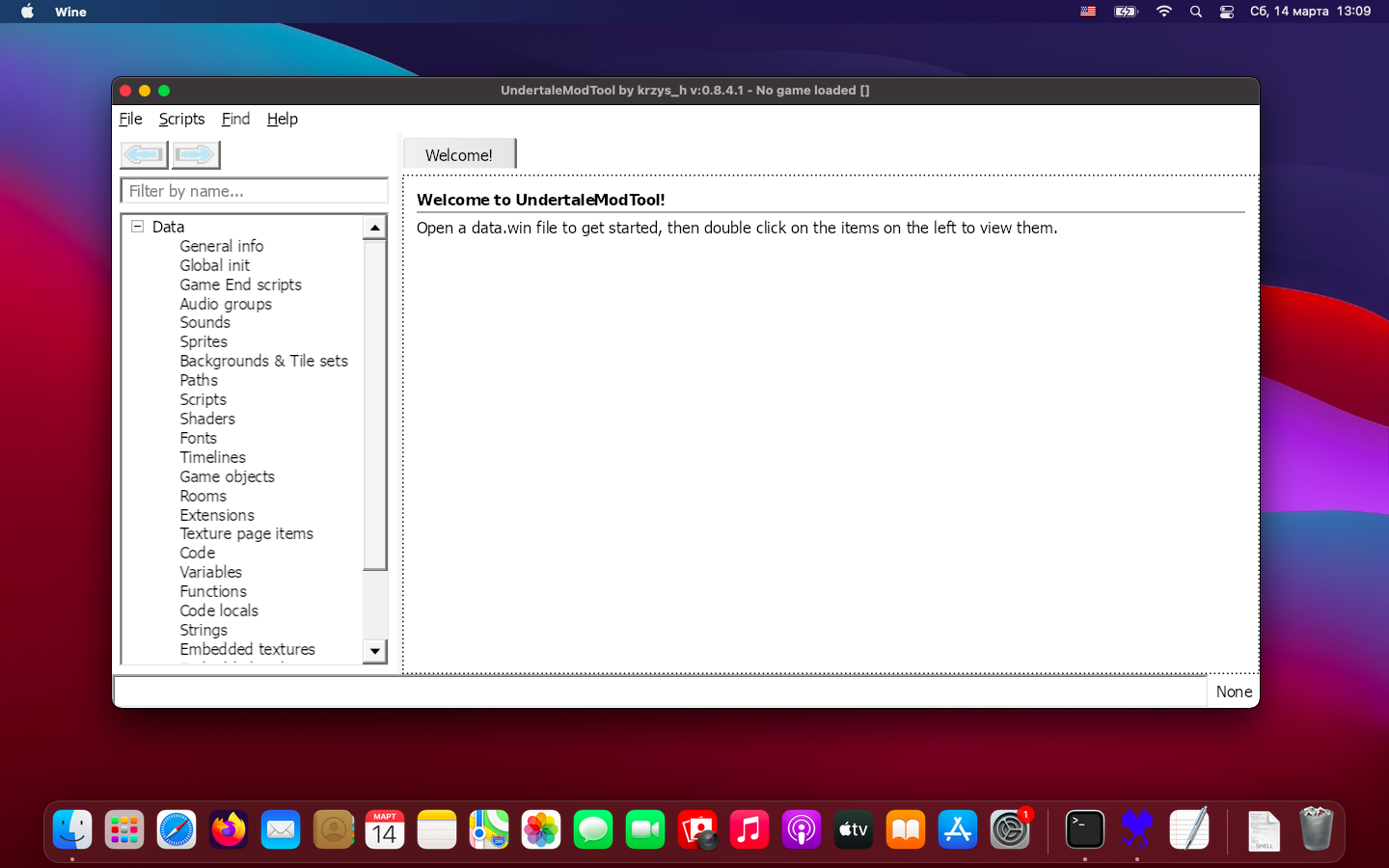1389x868 pixels.
Task: Select Game End scripts item
Action: pyautogui.click(x=240, y=285)
